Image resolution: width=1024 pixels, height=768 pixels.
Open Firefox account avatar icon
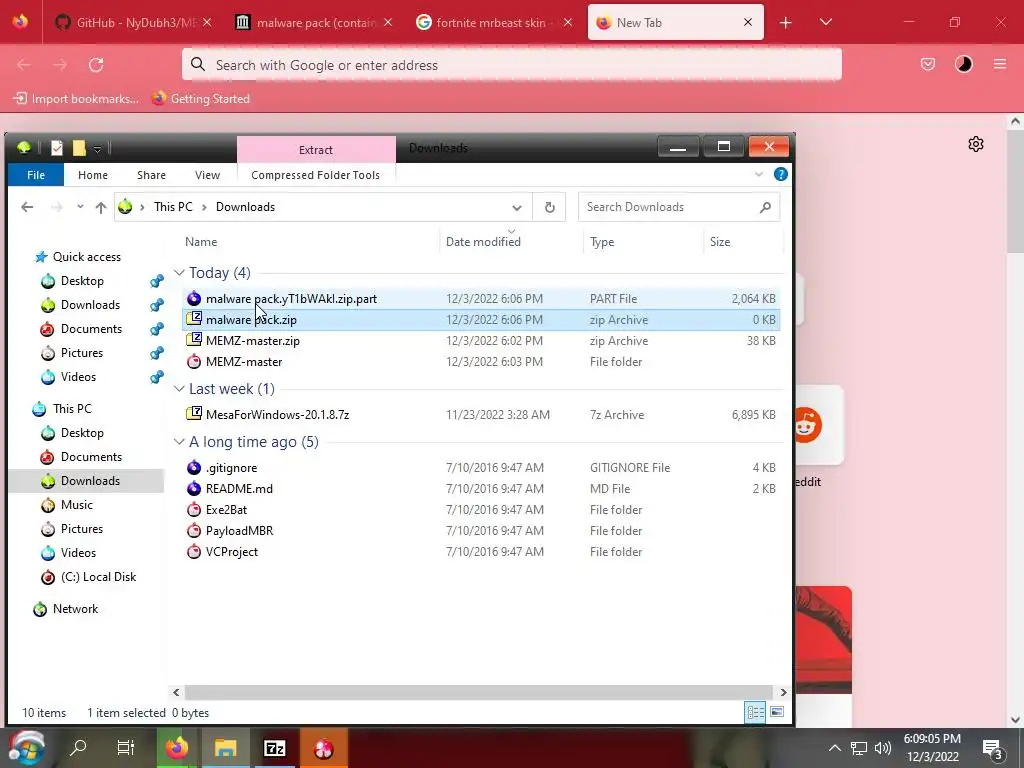coord(963,64)
